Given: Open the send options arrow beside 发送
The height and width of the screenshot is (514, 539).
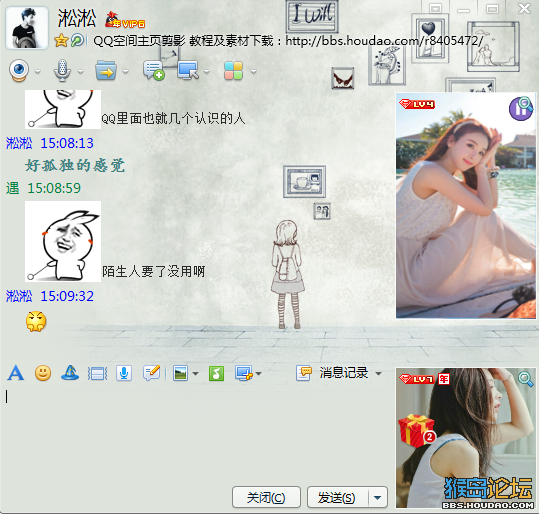Looking at the screenshot, I should pos(378,497).
